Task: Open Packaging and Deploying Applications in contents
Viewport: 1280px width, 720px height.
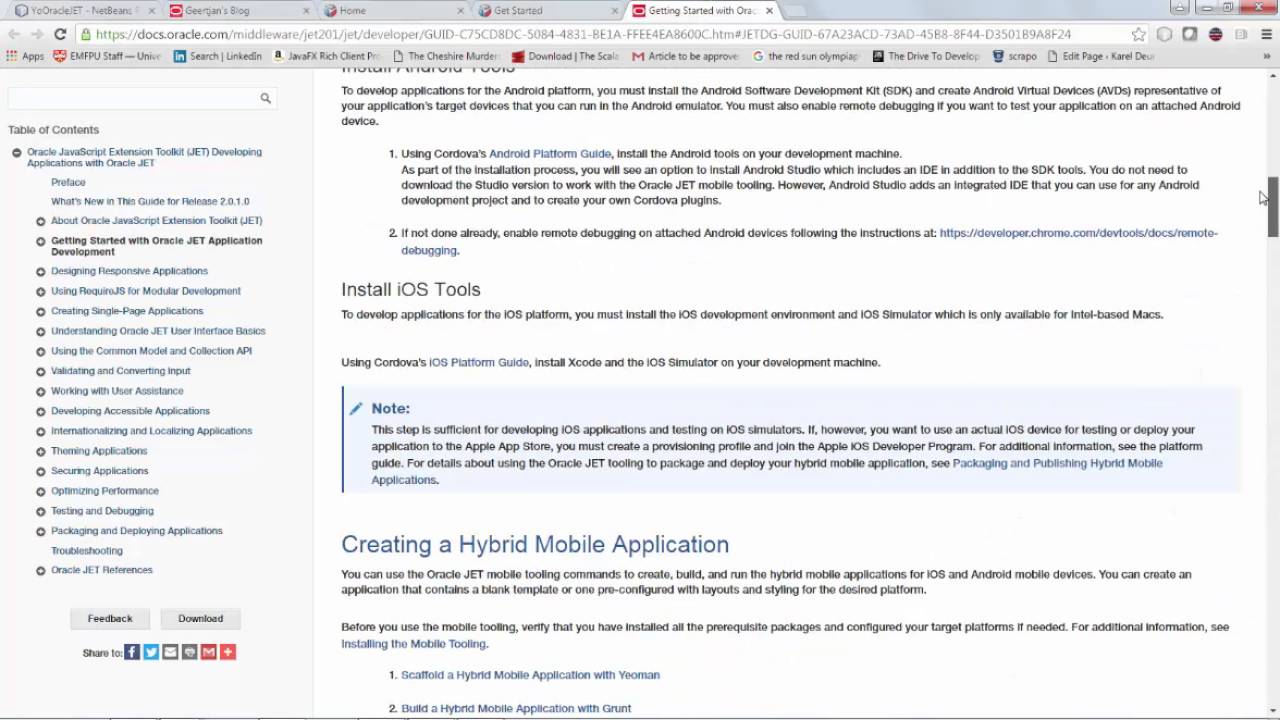Action: point(137,531)
